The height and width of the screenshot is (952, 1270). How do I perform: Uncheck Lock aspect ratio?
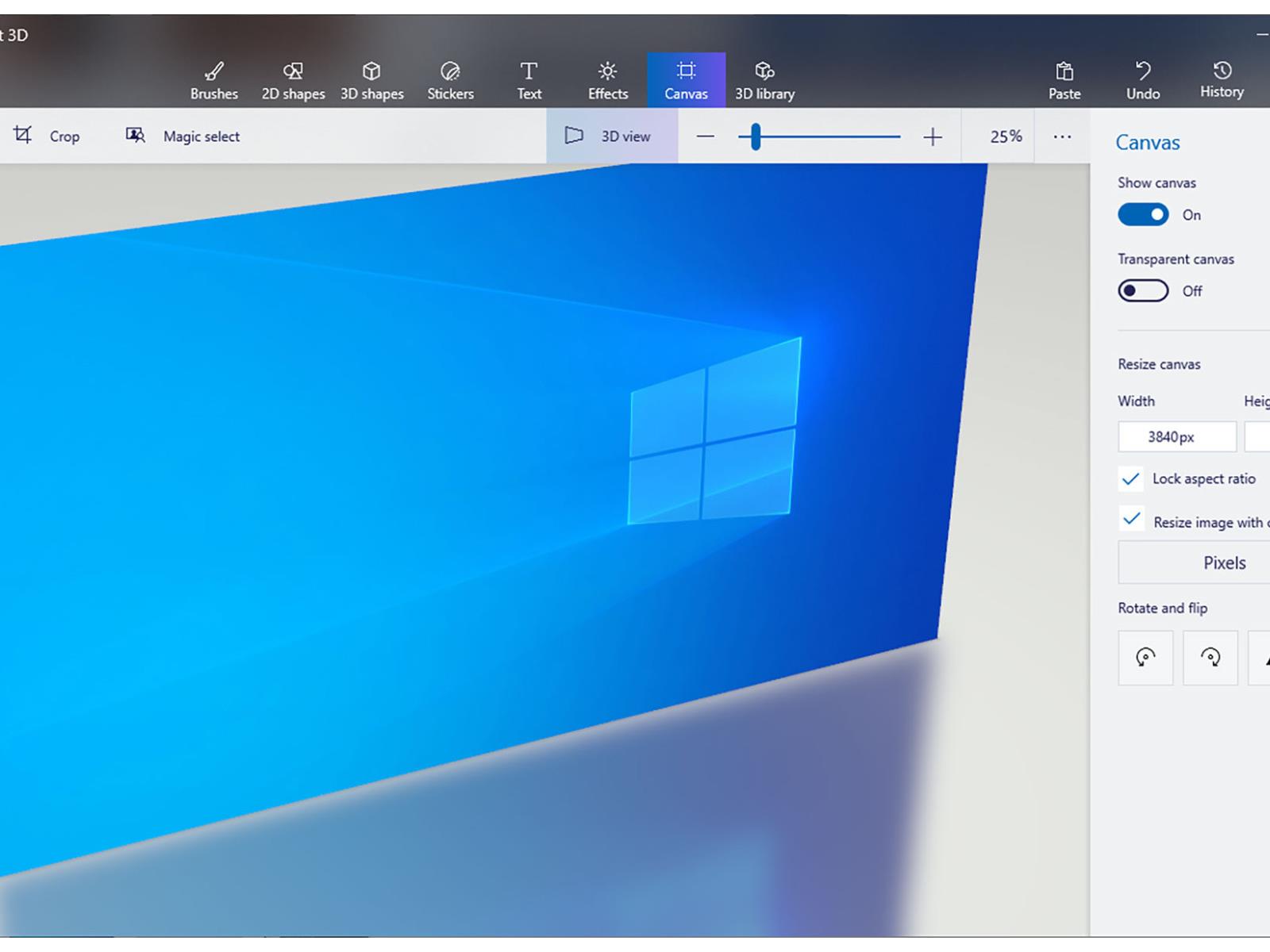[1130, 478]
